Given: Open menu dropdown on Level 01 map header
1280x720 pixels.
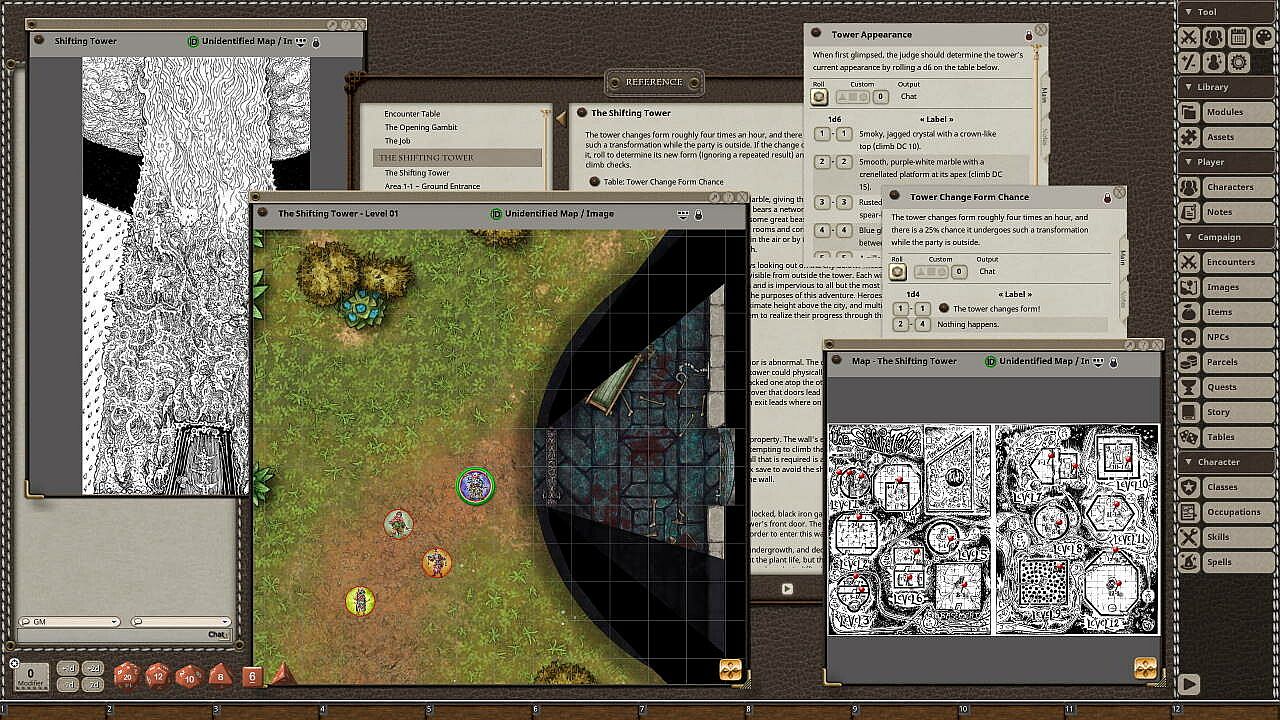Looking at the screenshot, I should [684, 214].
